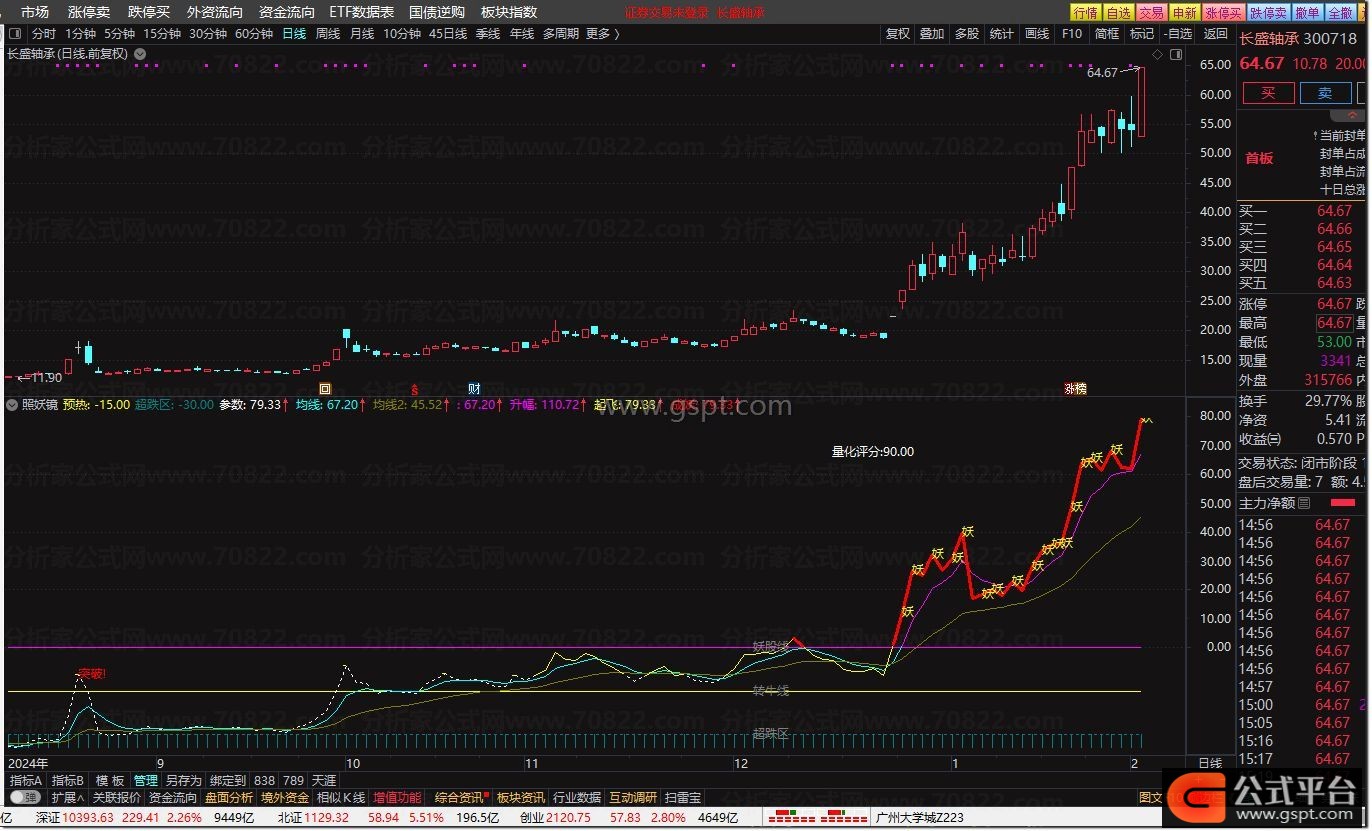
Task: Click the 标记 toolbar button
Action: pos(1141,34)
